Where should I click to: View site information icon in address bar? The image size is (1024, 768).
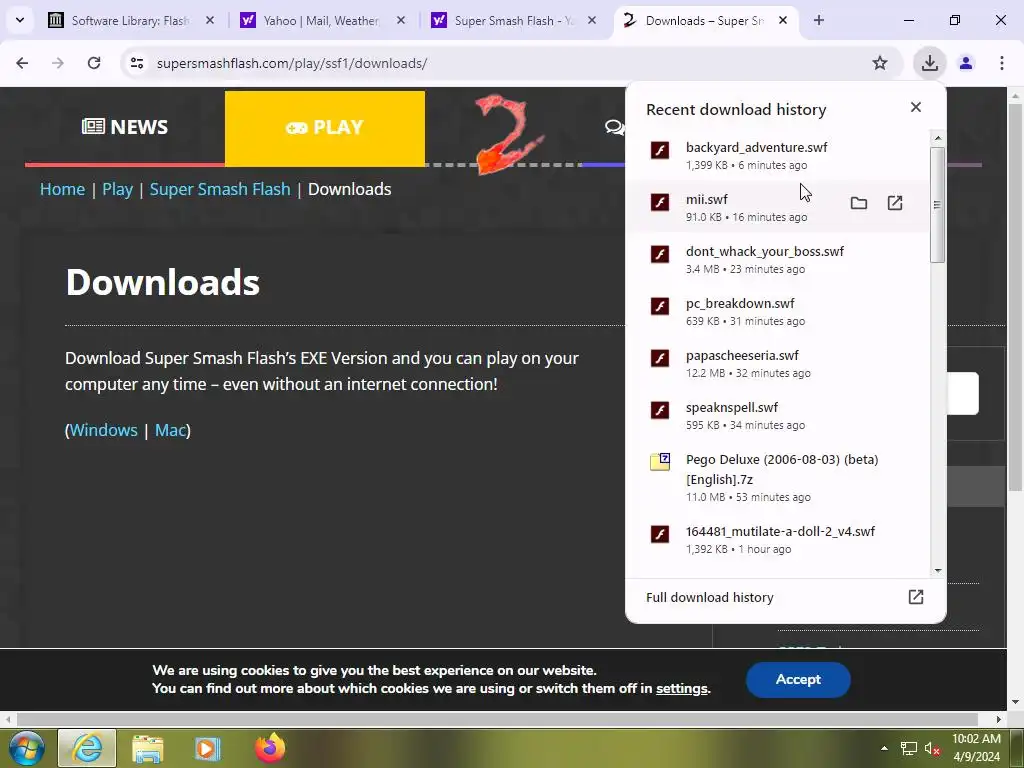(x=136, y=63)
